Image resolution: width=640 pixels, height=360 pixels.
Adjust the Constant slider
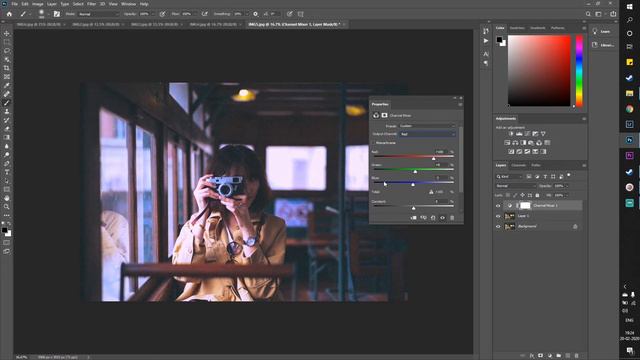413,208
